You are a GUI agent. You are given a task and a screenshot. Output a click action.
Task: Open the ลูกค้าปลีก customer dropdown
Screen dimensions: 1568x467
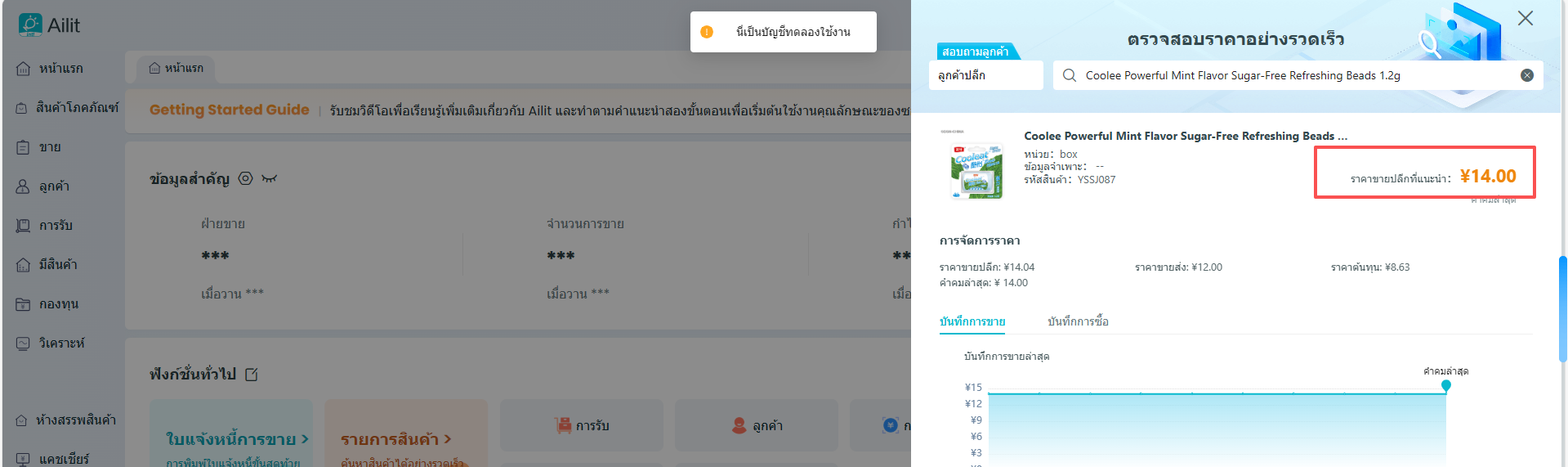(x=985, y=75)
